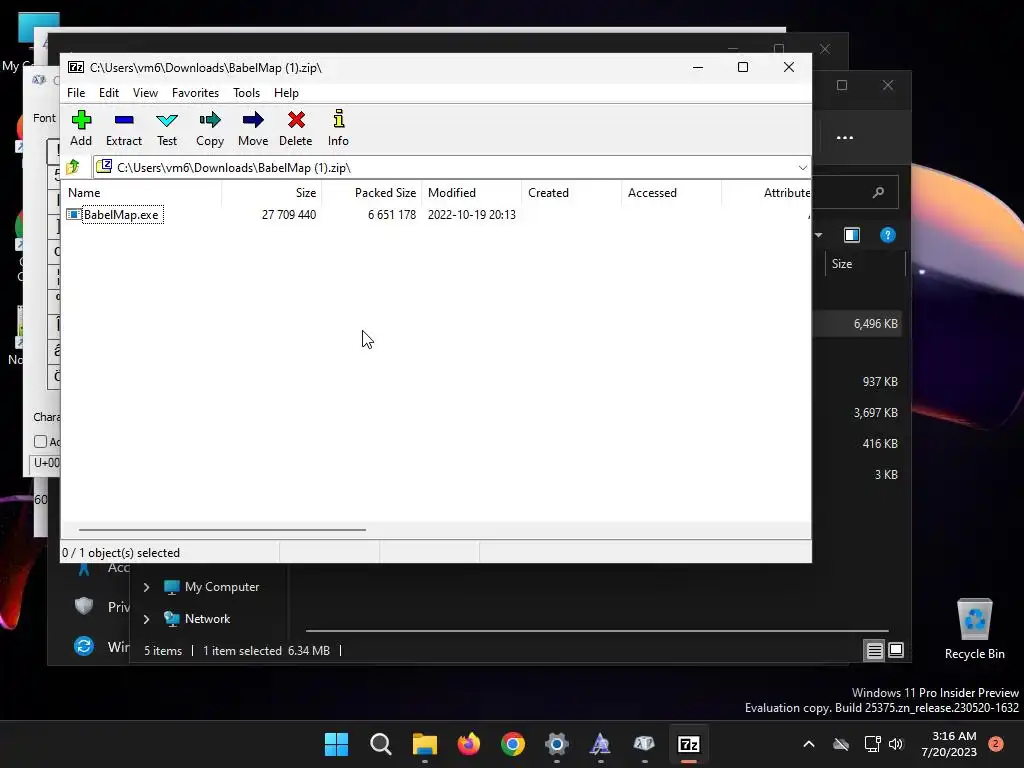Screen dimensions: 1024x768
Task: Expand Network in File Explorer tree
Action: click(146, 619)
